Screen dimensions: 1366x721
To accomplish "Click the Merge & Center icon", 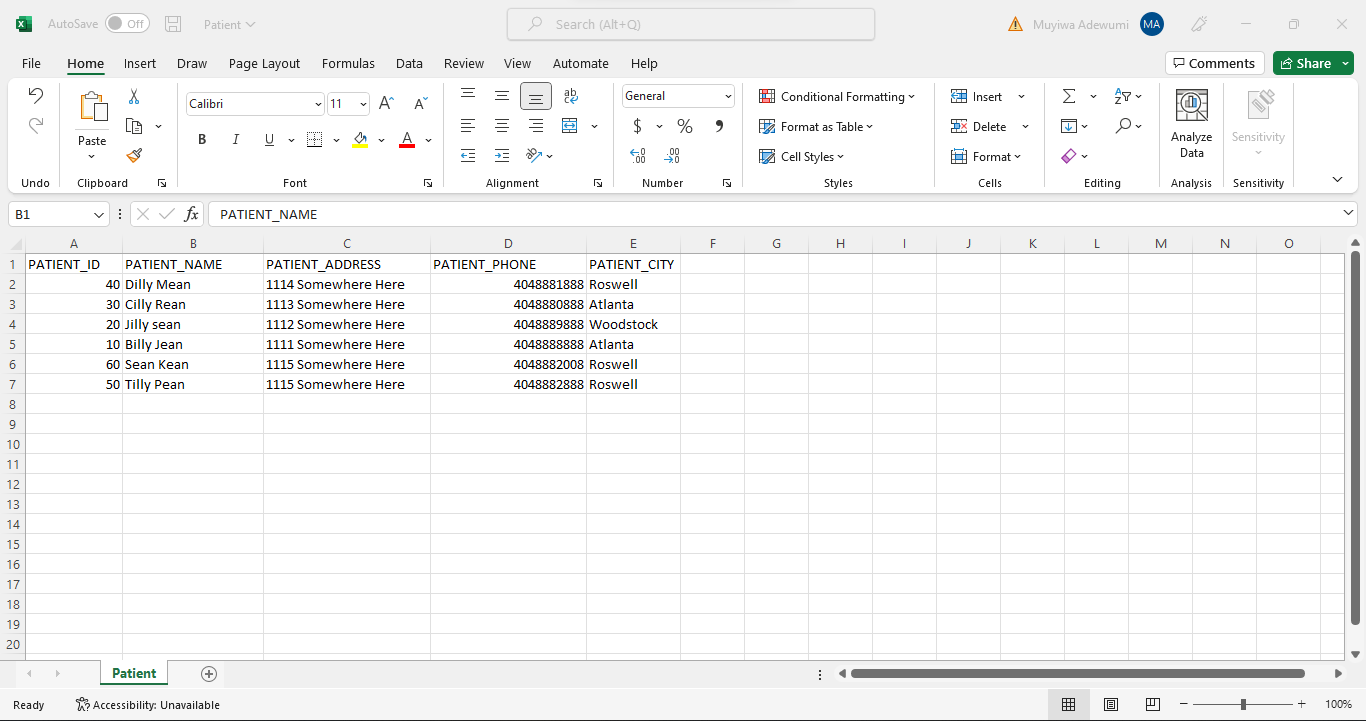I will 570,126.
